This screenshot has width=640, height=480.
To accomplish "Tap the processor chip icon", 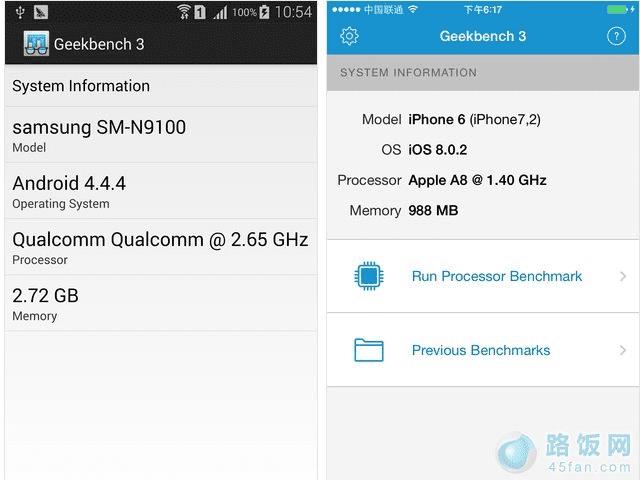I will pos(369,276).
